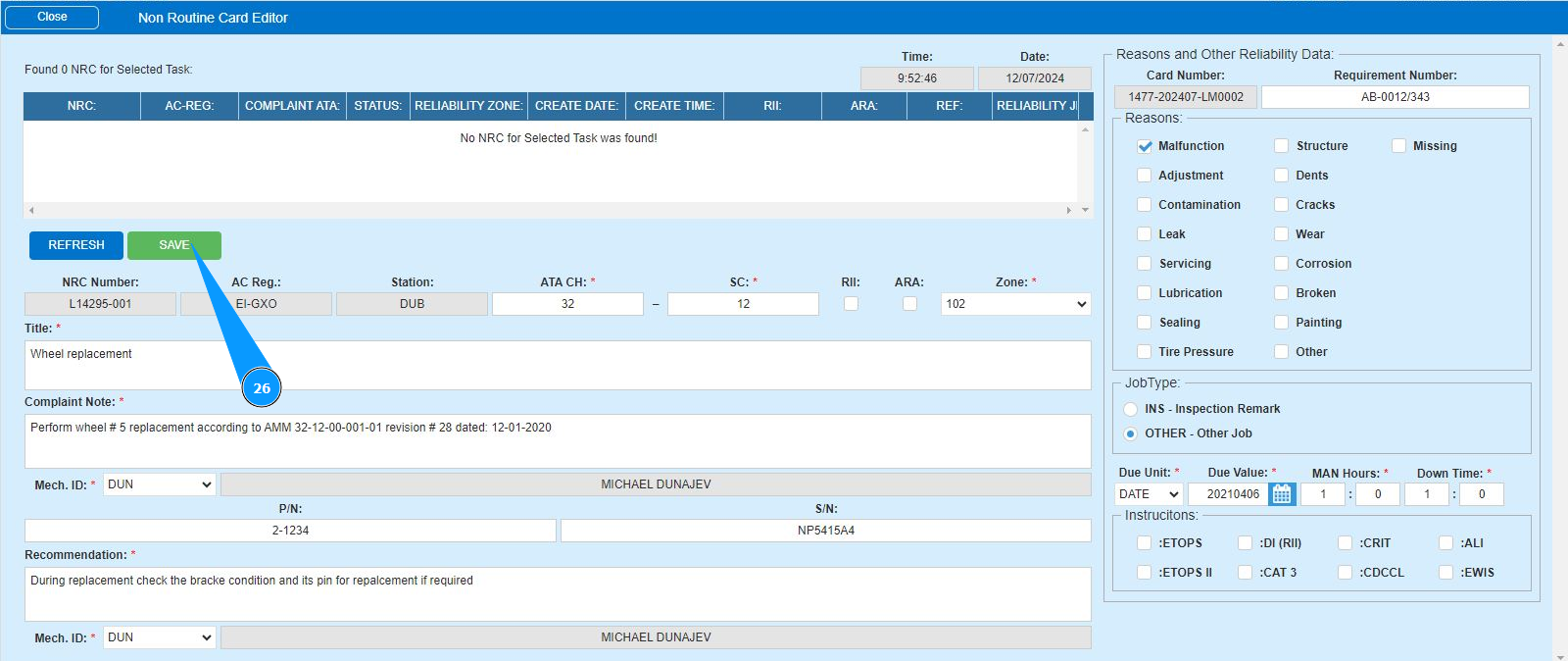The height and width of the screenshot is (661, 1568).
Task: Open the Due Unit DATE dropdown
Action: coord(1149,494)
